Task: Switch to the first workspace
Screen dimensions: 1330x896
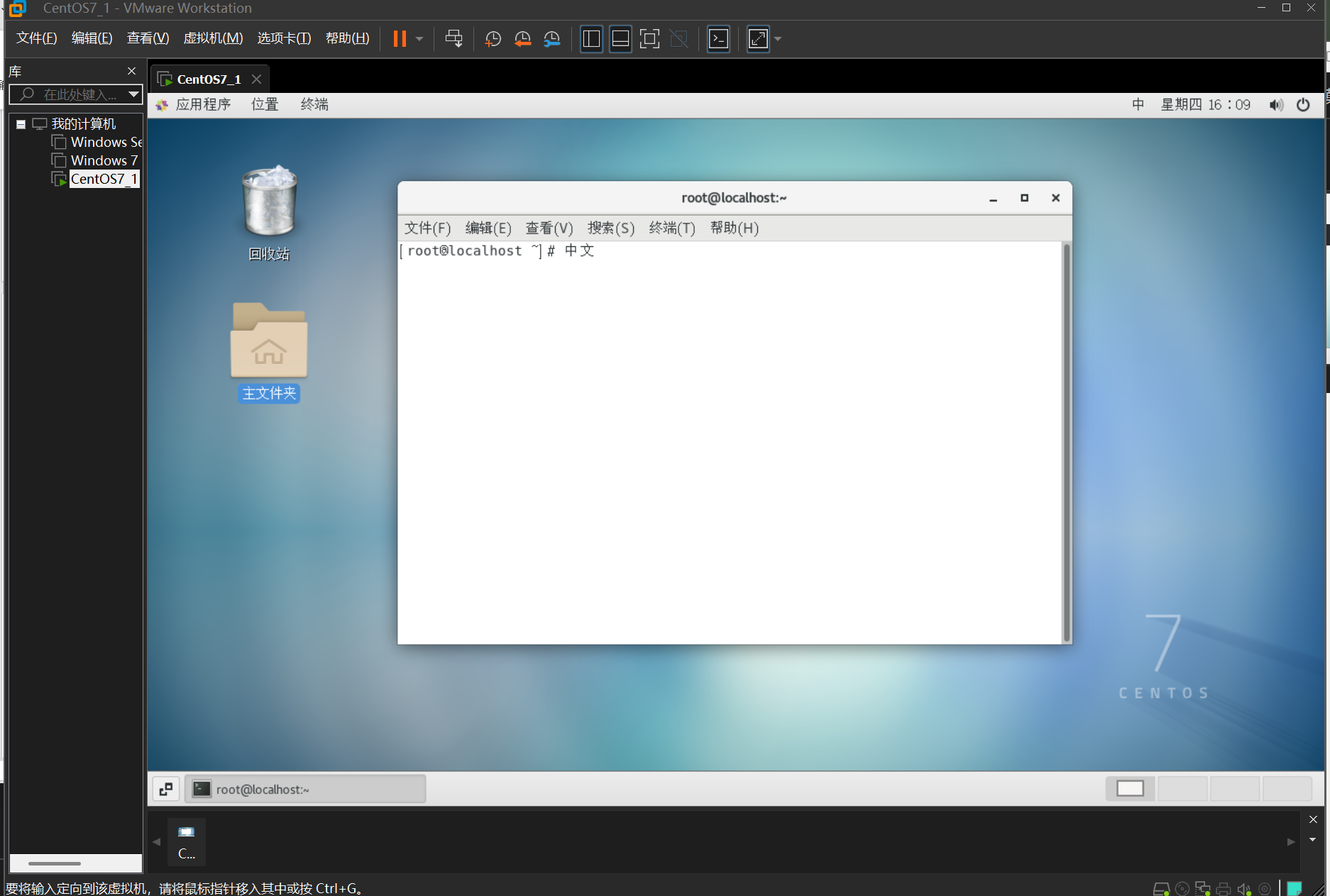Action: coord(1130,789)
